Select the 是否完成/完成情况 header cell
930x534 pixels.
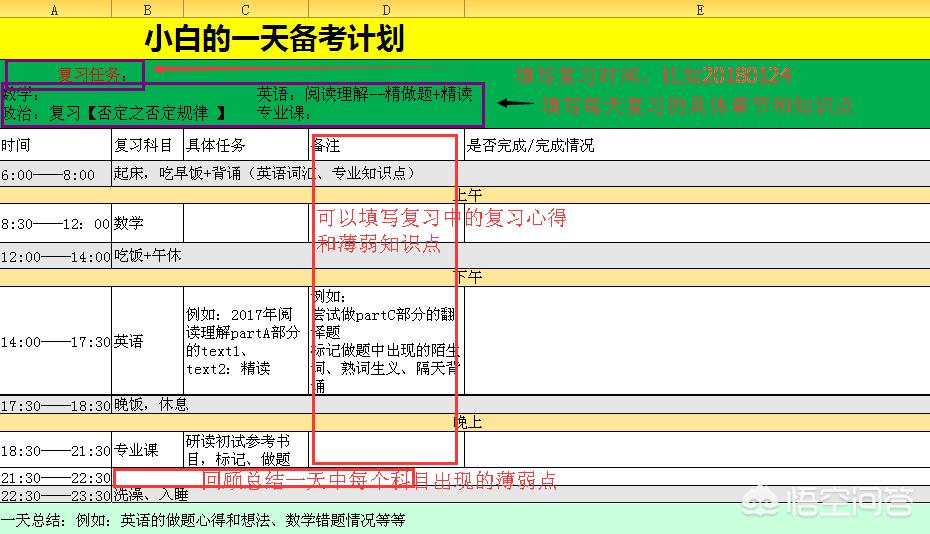[x=698, y=145]
